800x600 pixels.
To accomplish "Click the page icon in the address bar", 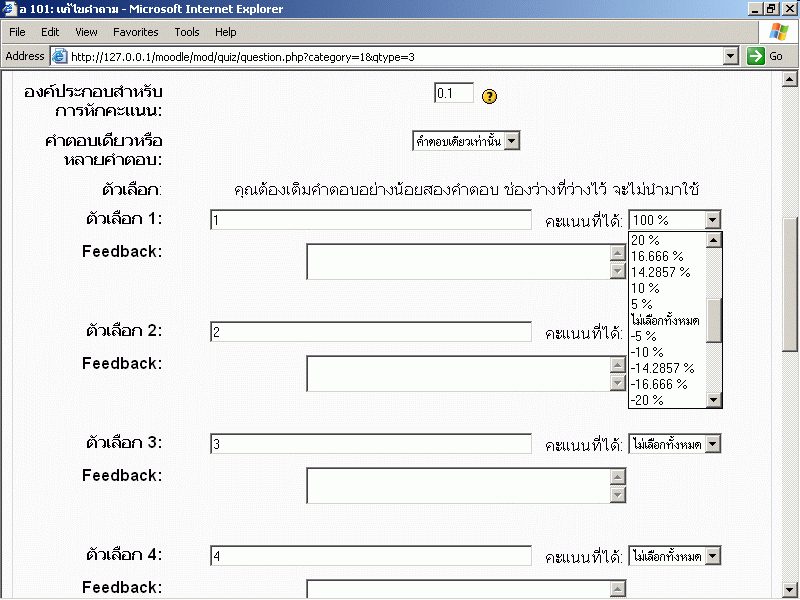I will (59, 57).
